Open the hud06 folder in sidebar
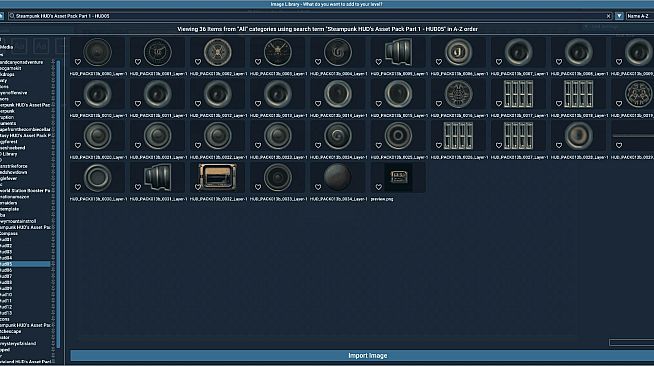This screenshot has width=654, height=366. 6,270
